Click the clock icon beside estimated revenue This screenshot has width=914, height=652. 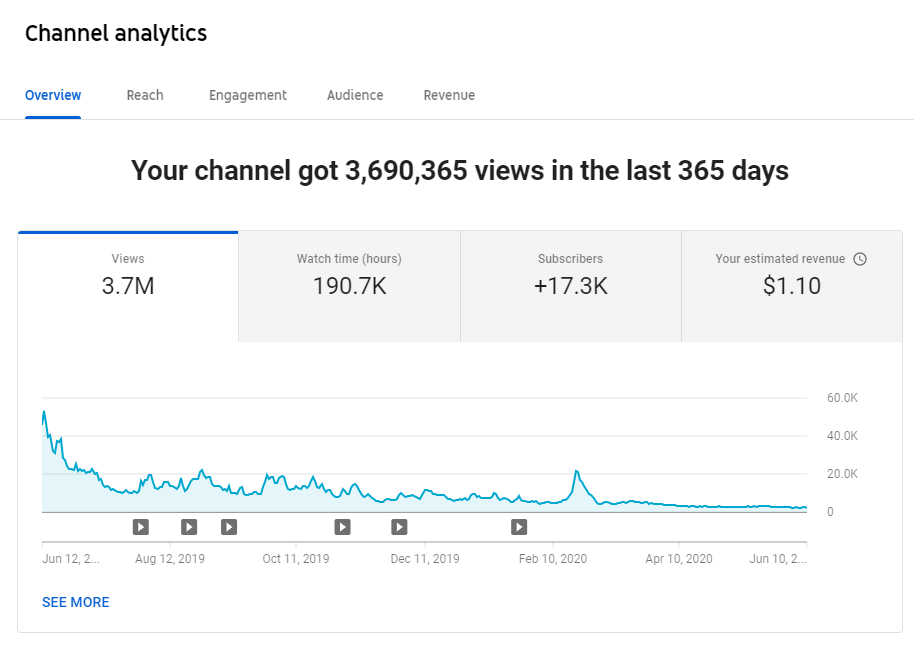pyautogui.click(x=860, y=259)
